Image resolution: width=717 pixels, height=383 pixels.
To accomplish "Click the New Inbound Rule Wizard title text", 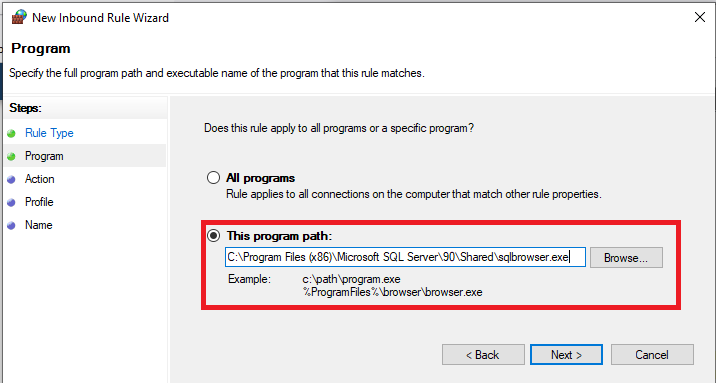I will tap(101, 18).
